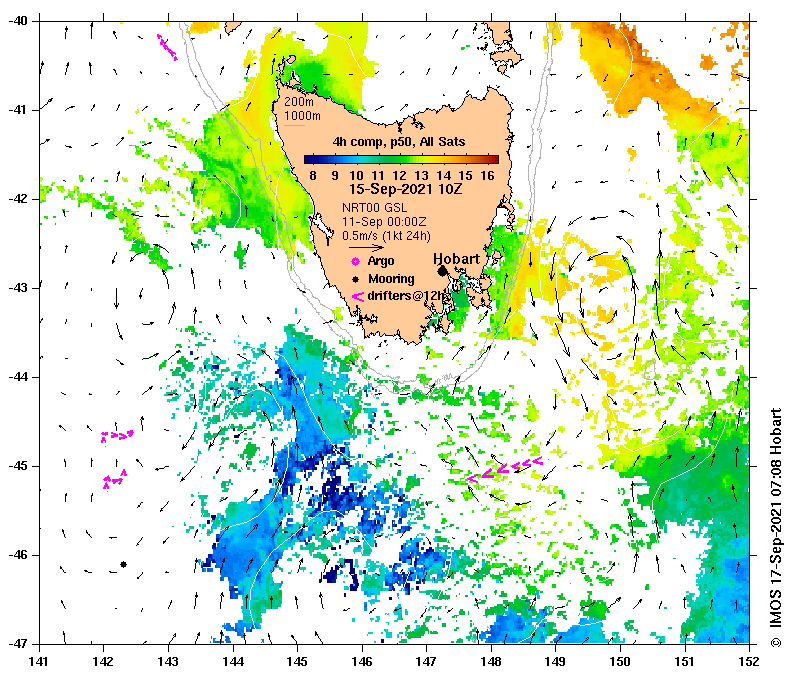Click the black Mooring legend marker
This screenshot has height=678, width=792.
[x=356, y=279]
